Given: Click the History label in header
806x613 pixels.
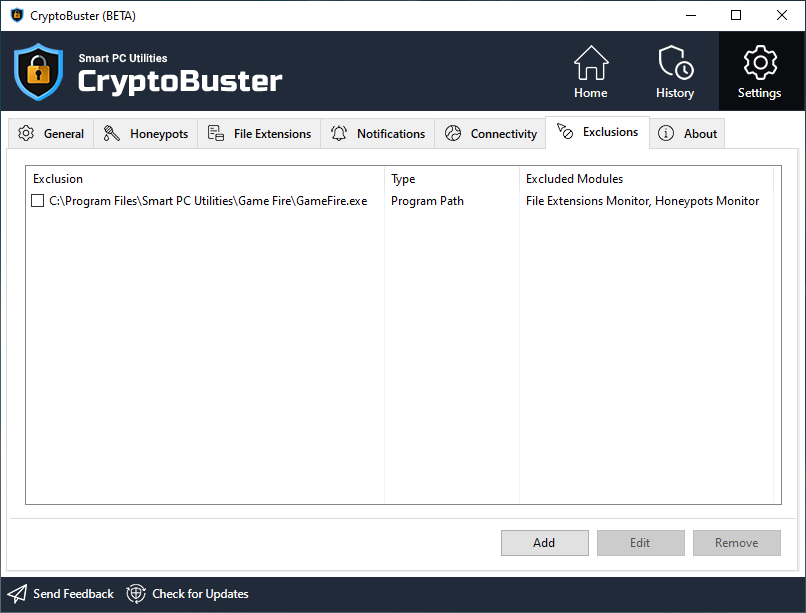Looking at the screenshot, I should pos(675,93).
